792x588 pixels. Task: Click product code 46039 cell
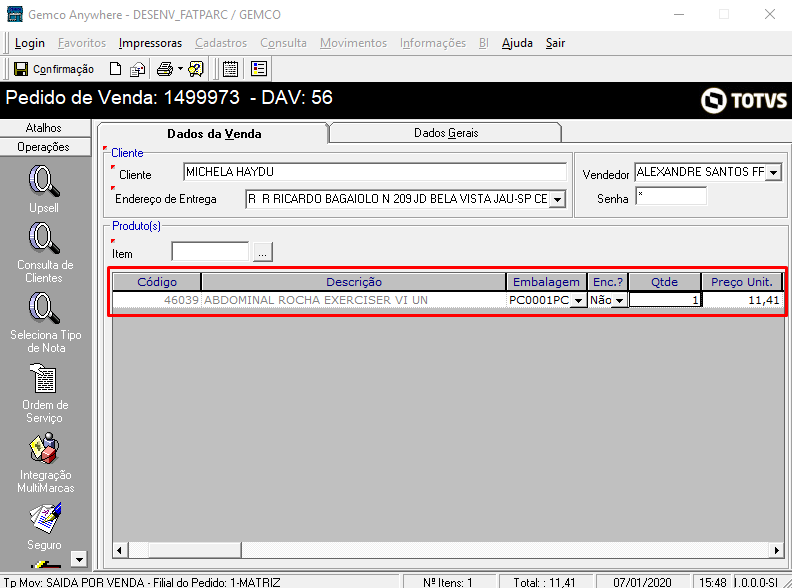pos(157,300)
